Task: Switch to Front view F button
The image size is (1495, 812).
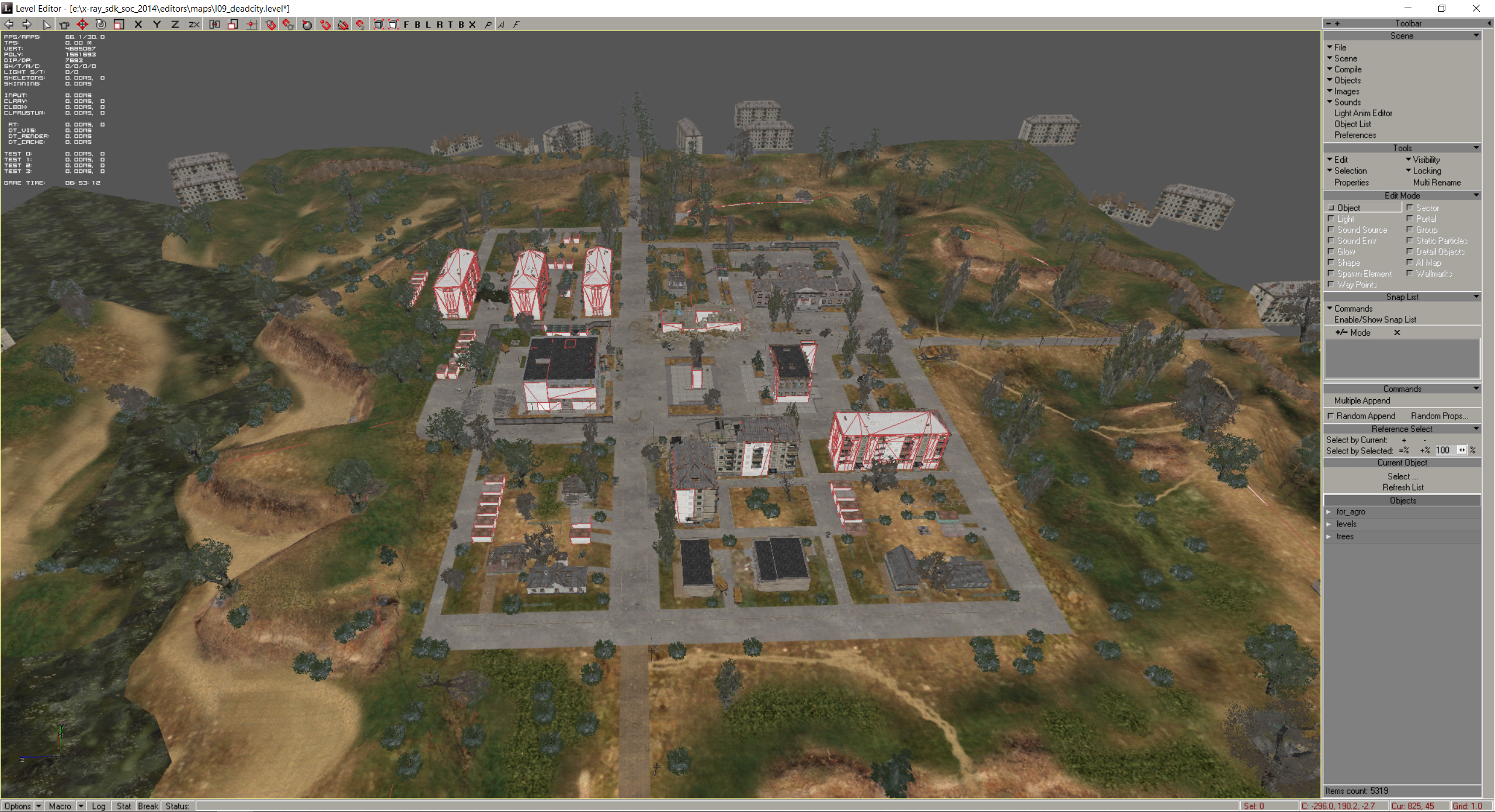Action: (406, 25)
